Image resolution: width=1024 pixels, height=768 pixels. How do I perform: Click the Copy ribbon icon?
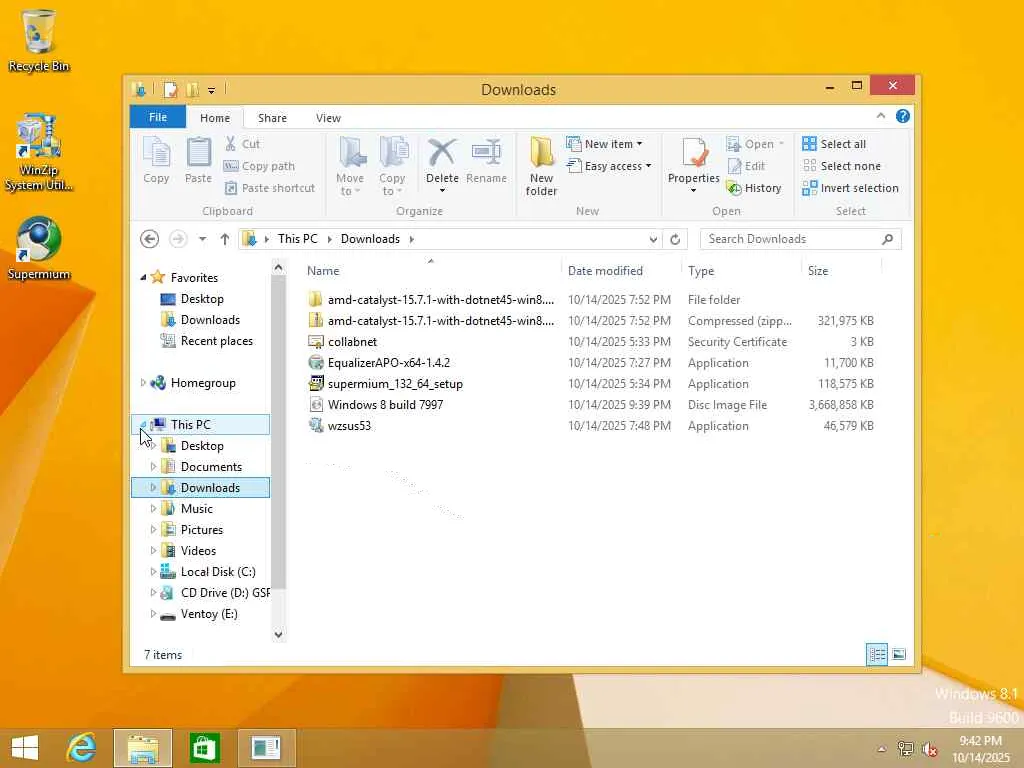click(x=156, y=161)
